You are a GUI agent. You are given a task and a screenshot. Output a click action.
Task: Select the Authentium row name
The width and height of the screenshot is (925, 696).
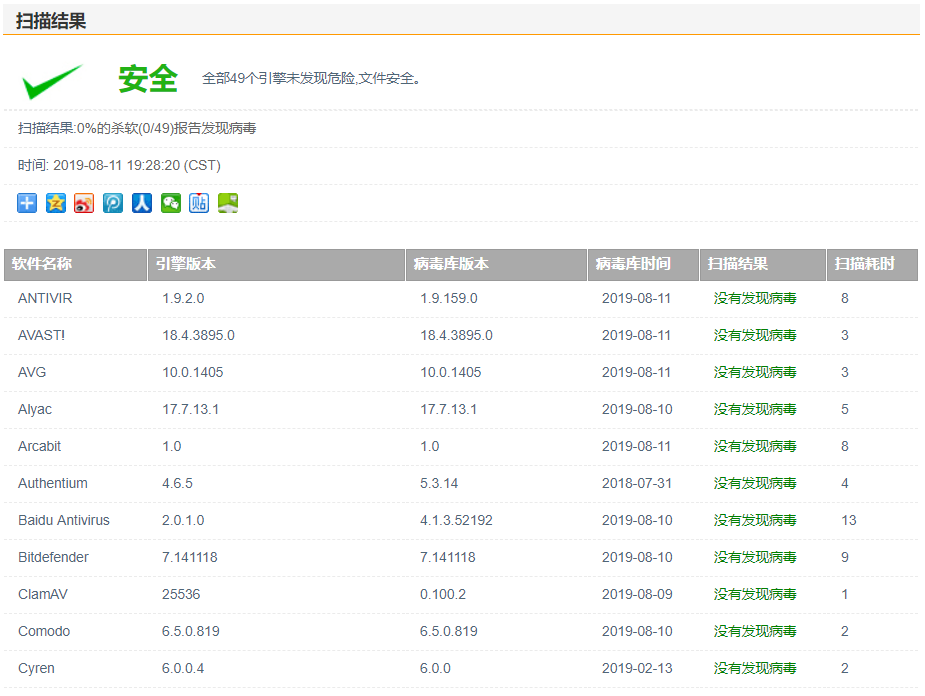tap(53, 484)
